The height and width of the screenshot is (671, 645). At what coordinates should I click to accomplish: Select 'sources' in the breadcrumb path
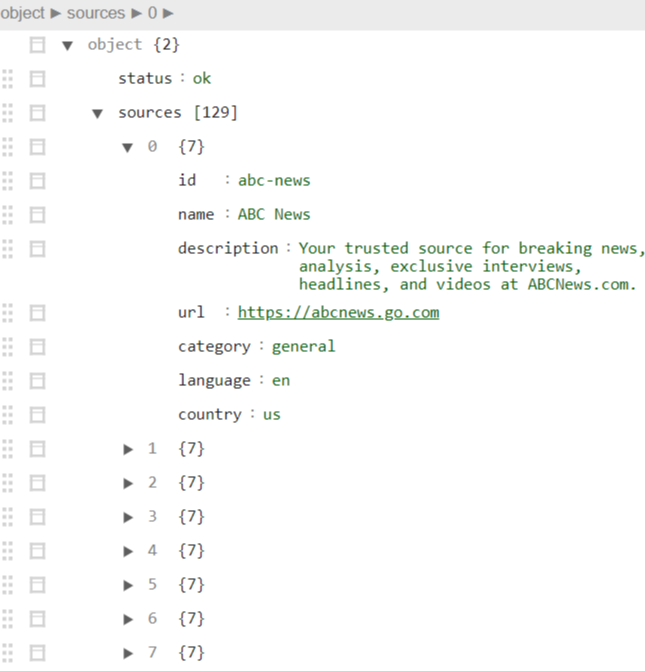(96, 13)
